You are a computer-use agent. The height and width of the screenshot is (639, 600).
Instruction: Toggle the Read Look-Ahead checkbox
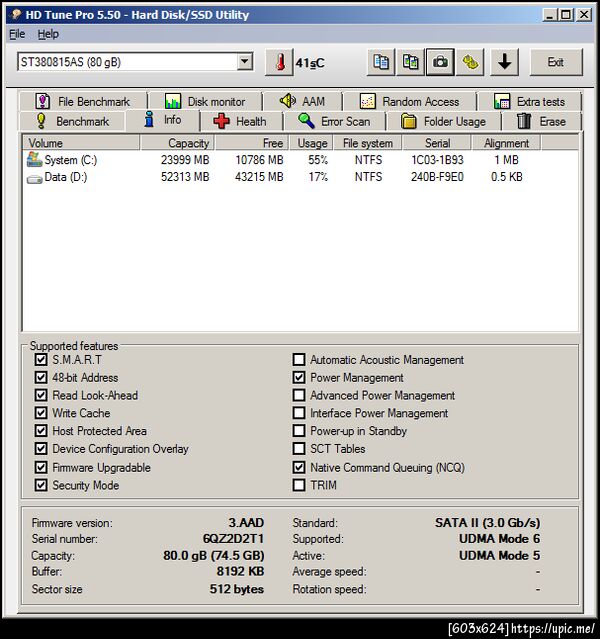[41, 395]
